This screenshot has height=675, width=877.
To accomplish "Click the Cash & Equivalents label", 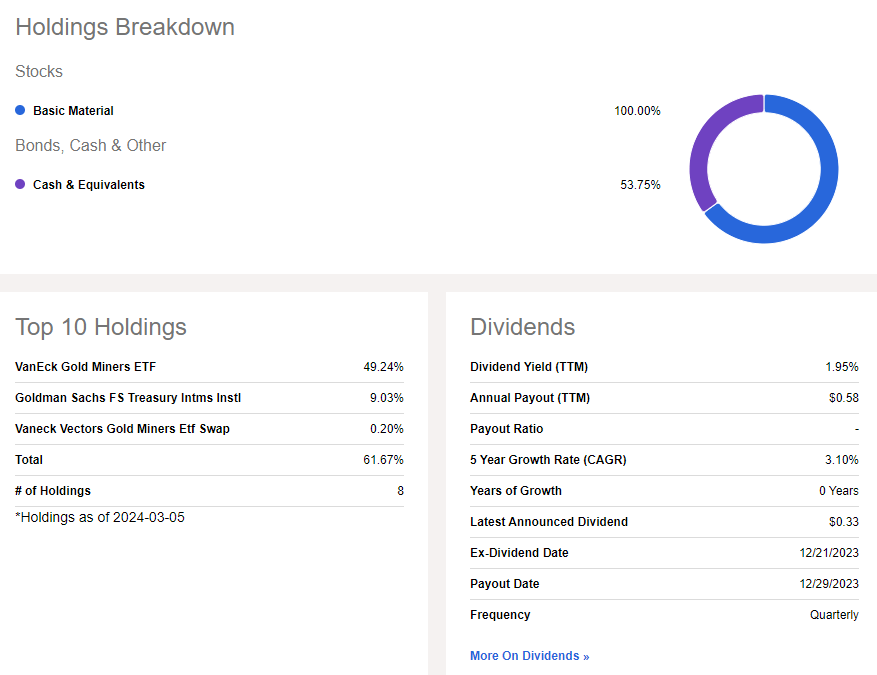I will pos(89,185).
